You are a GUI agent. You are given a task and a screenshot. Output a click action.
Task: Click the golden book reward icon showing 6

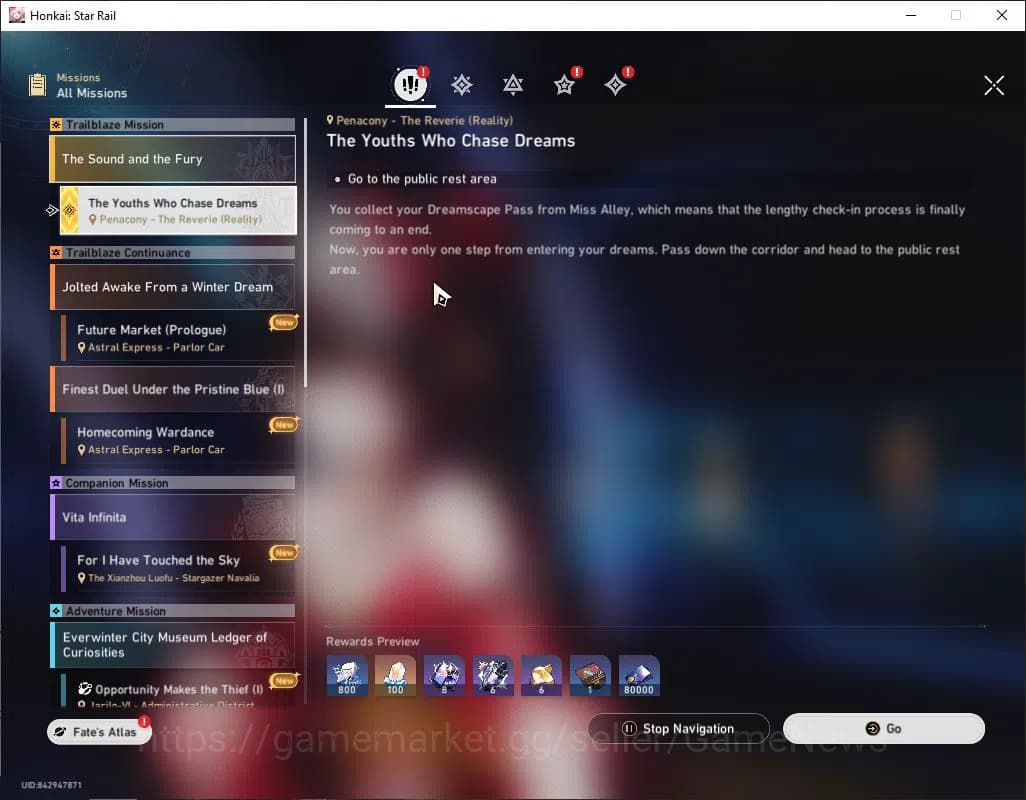pyautogui.click(x=541, y=676)
